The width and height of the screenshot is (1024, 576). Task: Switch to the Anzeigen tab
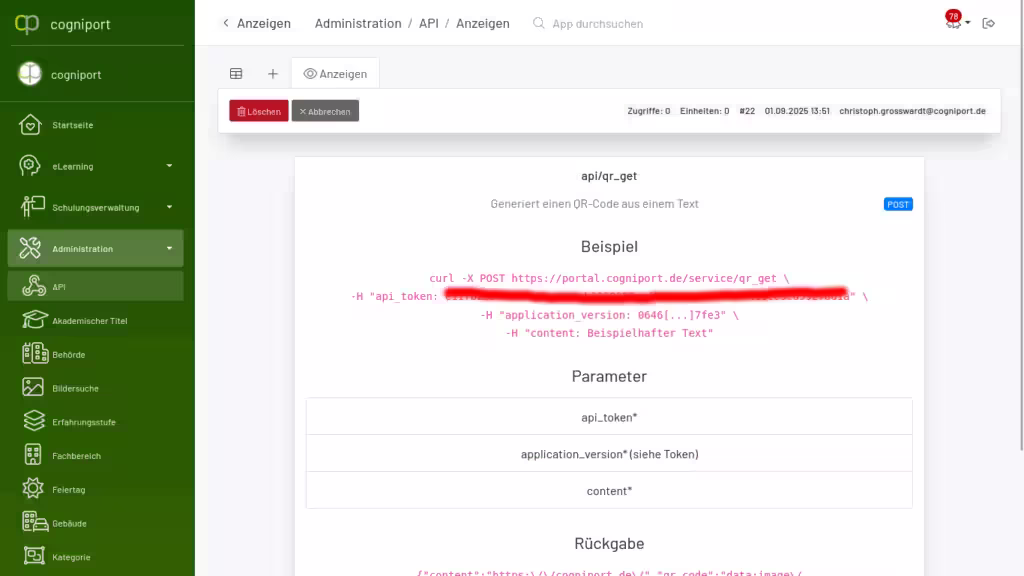click(x=335, y=74)
